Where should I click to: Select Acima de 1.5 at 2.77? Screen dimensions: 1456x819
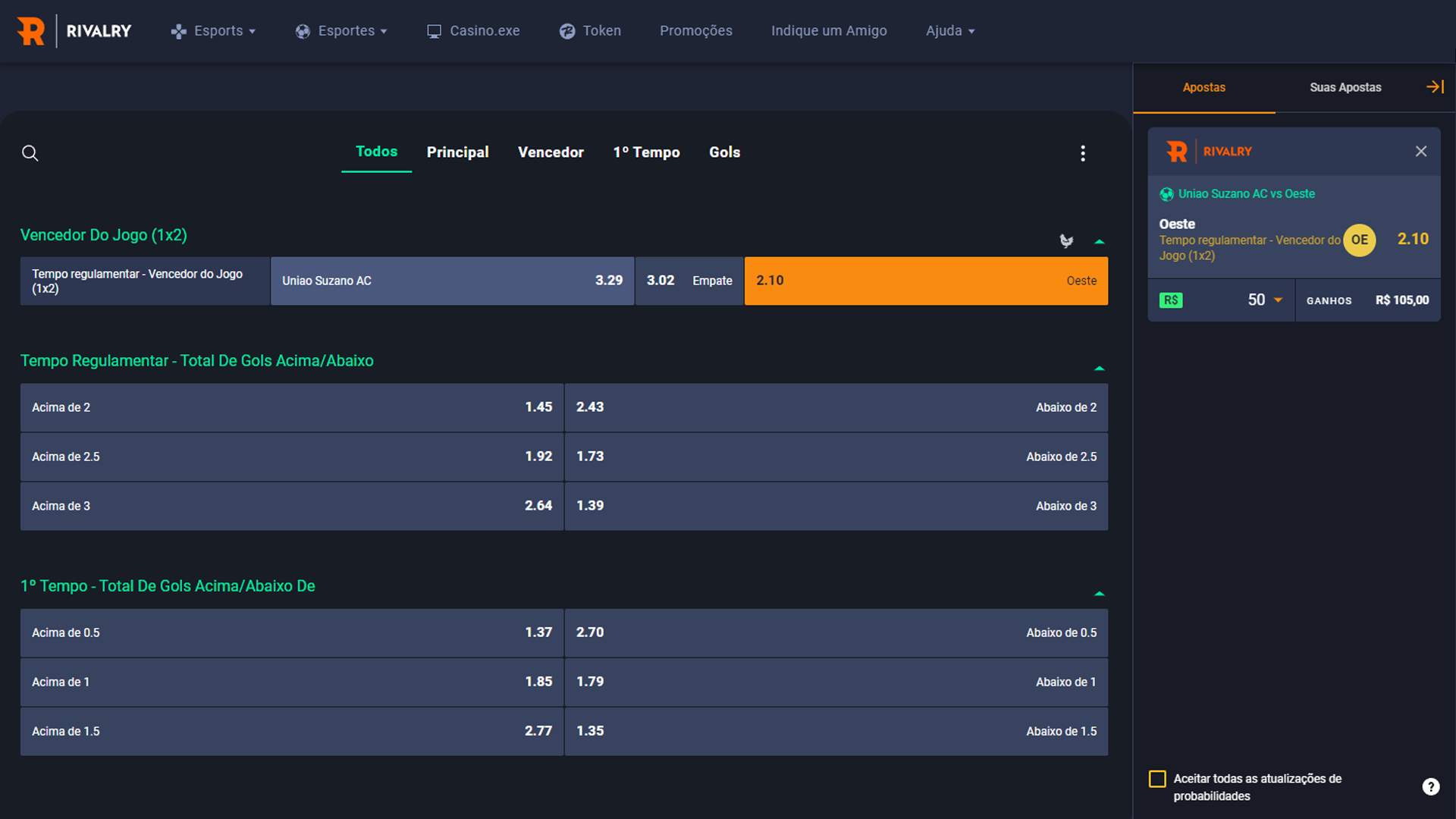coord(292,731)
